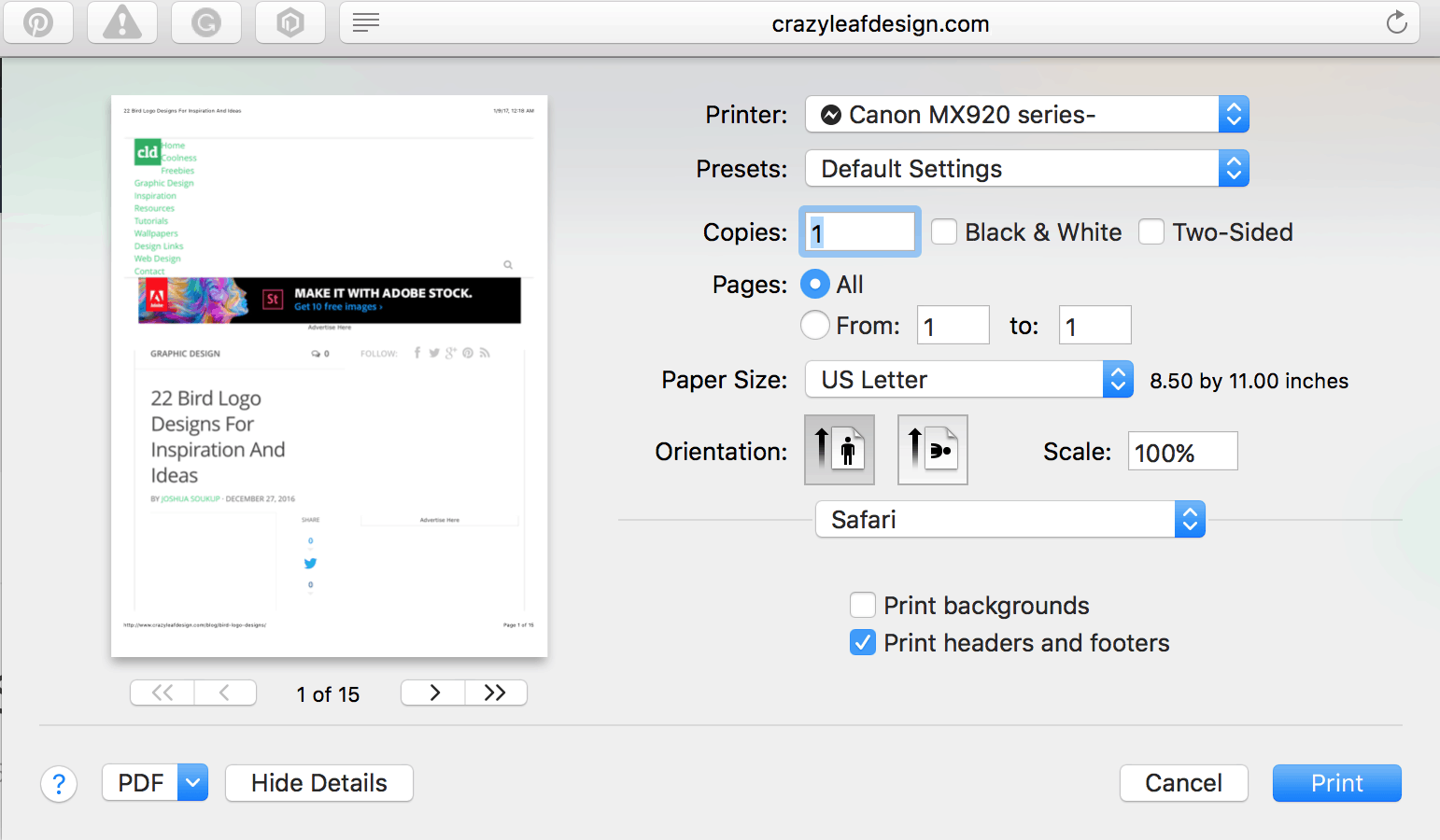Click the Grammarly extension icon

206,22
